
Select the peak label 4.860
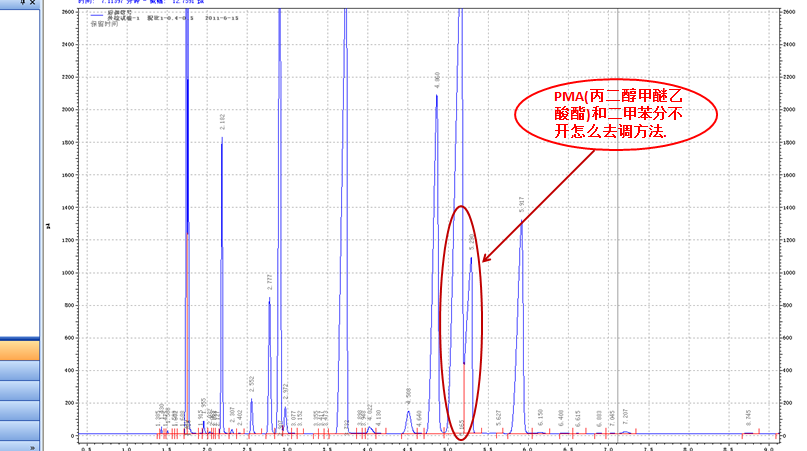[x=437, y=80]
